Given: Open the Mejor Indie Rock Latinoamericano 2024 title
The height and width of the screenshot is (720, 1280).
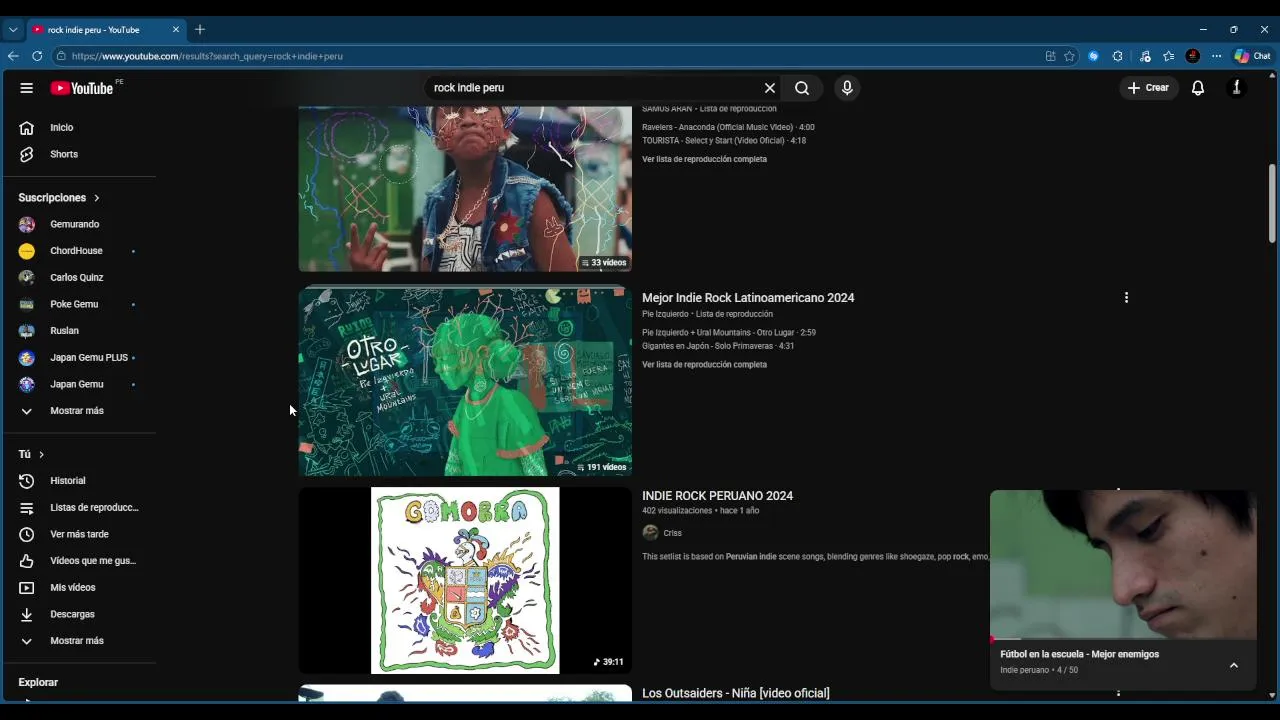Looking at the screenshot, I should click(x=748, y=298).
